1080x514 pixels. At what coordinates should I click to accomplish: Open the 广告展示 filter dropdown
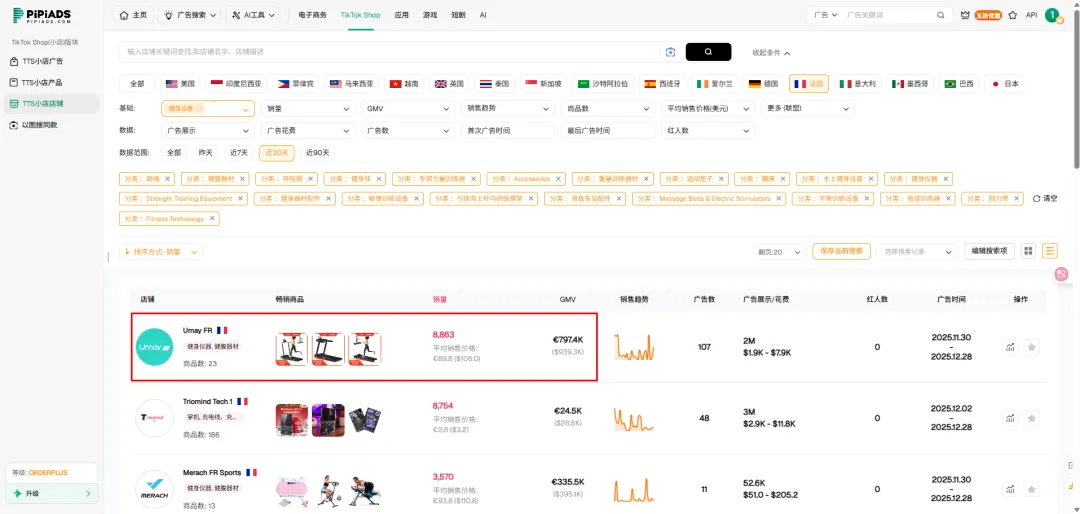click(208, 130)
